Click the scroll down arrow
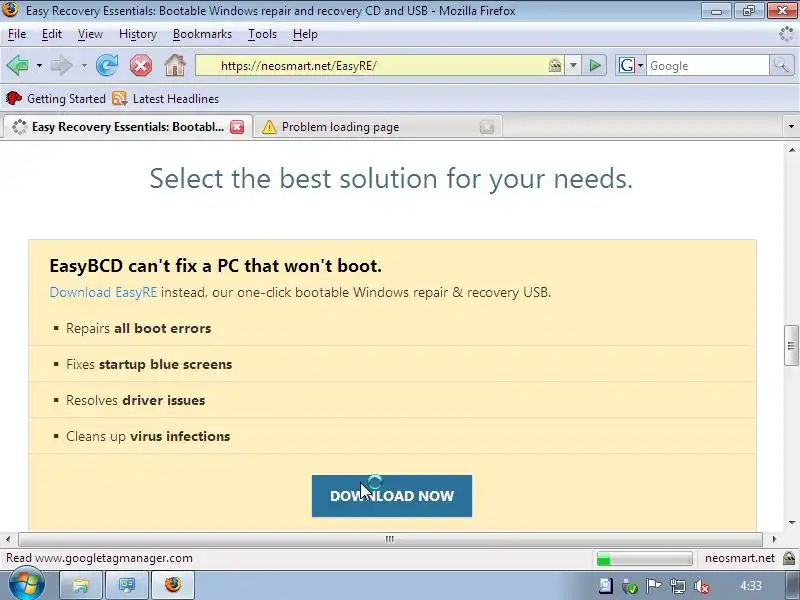The height and width of the screenshot is (600, 800). [791, 522]
